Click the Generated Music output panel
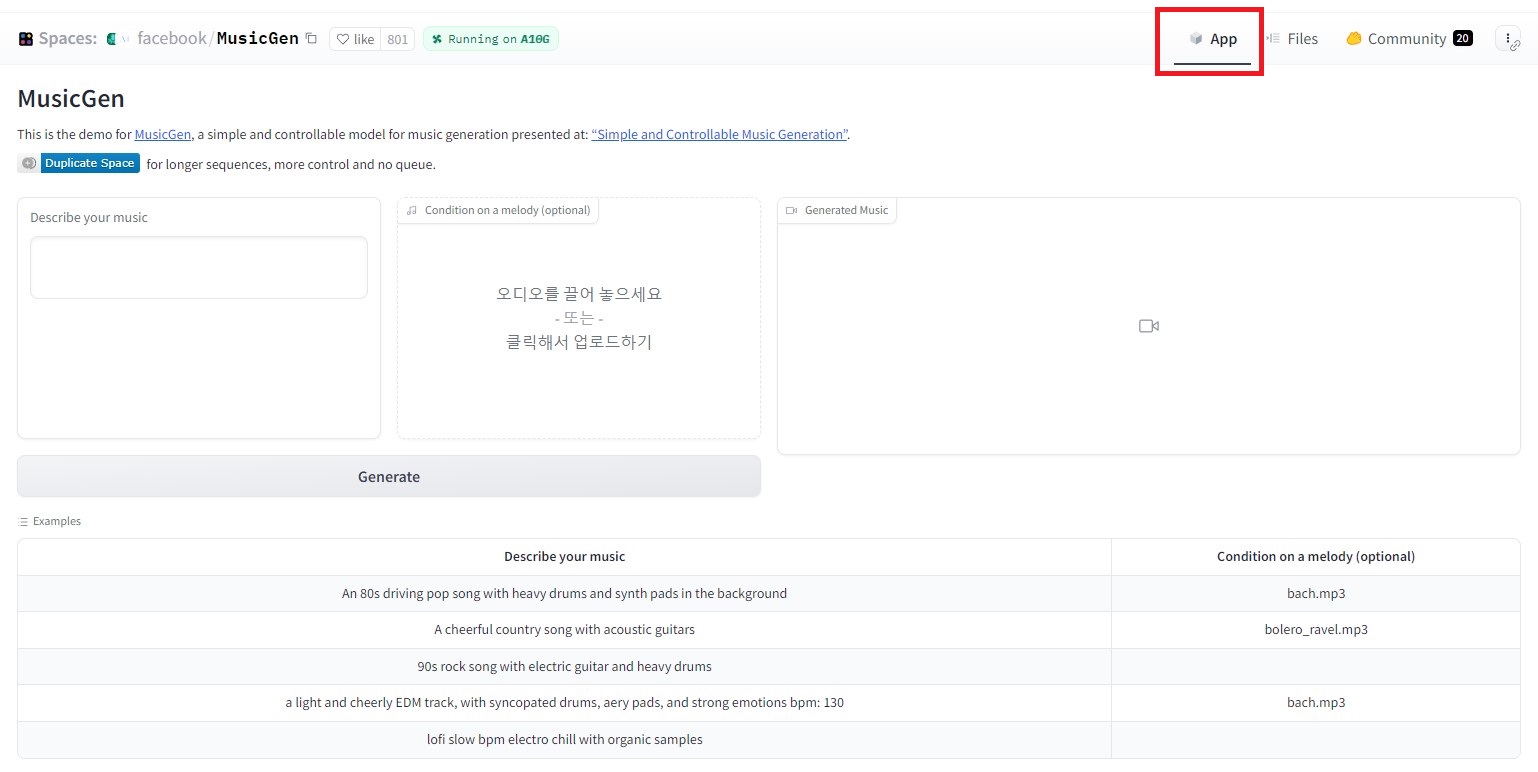This screenshot has height=772, width=1538. 1149,326
